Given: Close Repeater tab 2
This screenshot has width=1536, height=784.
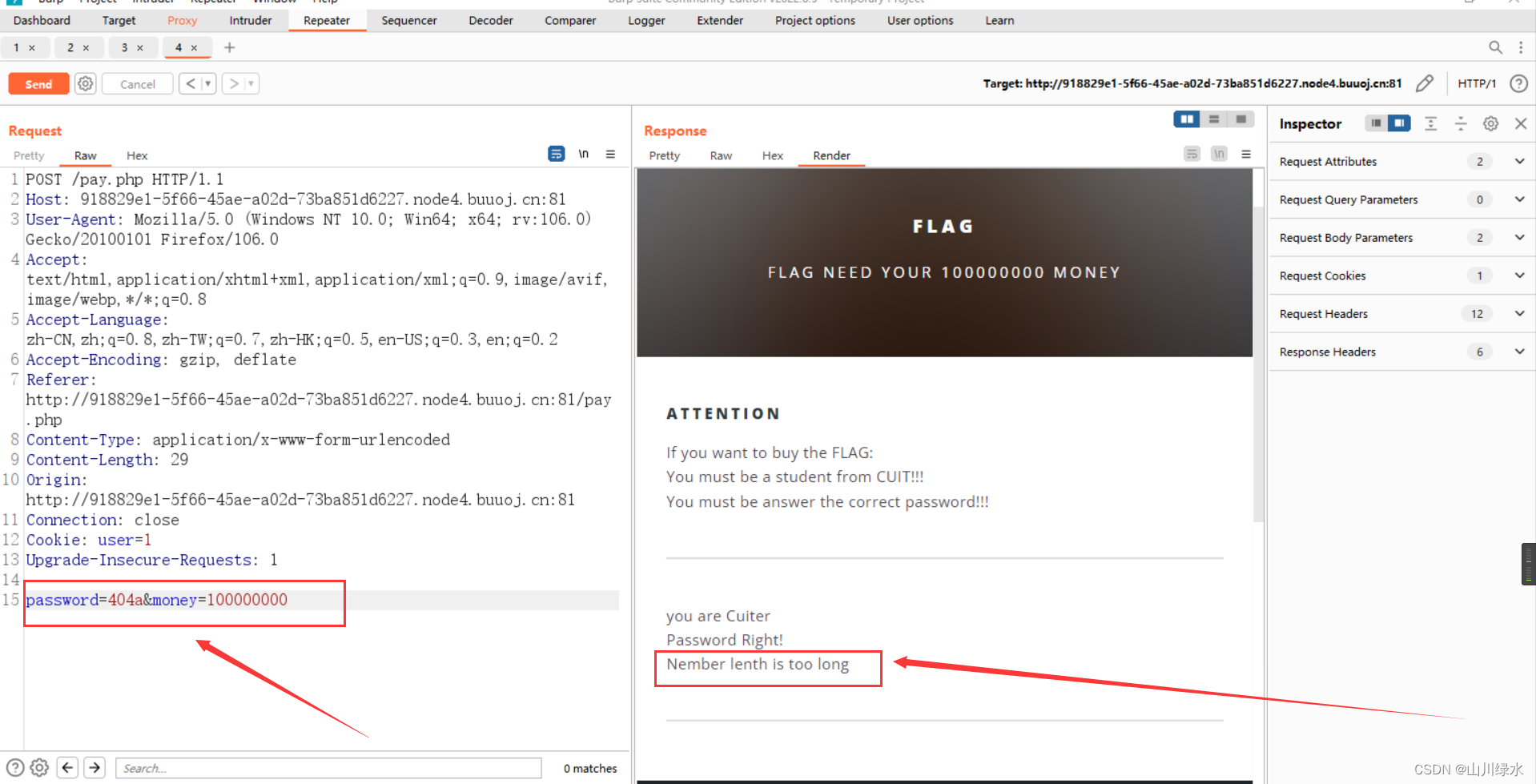Looking at the screenshot, I should click(86, 48).
